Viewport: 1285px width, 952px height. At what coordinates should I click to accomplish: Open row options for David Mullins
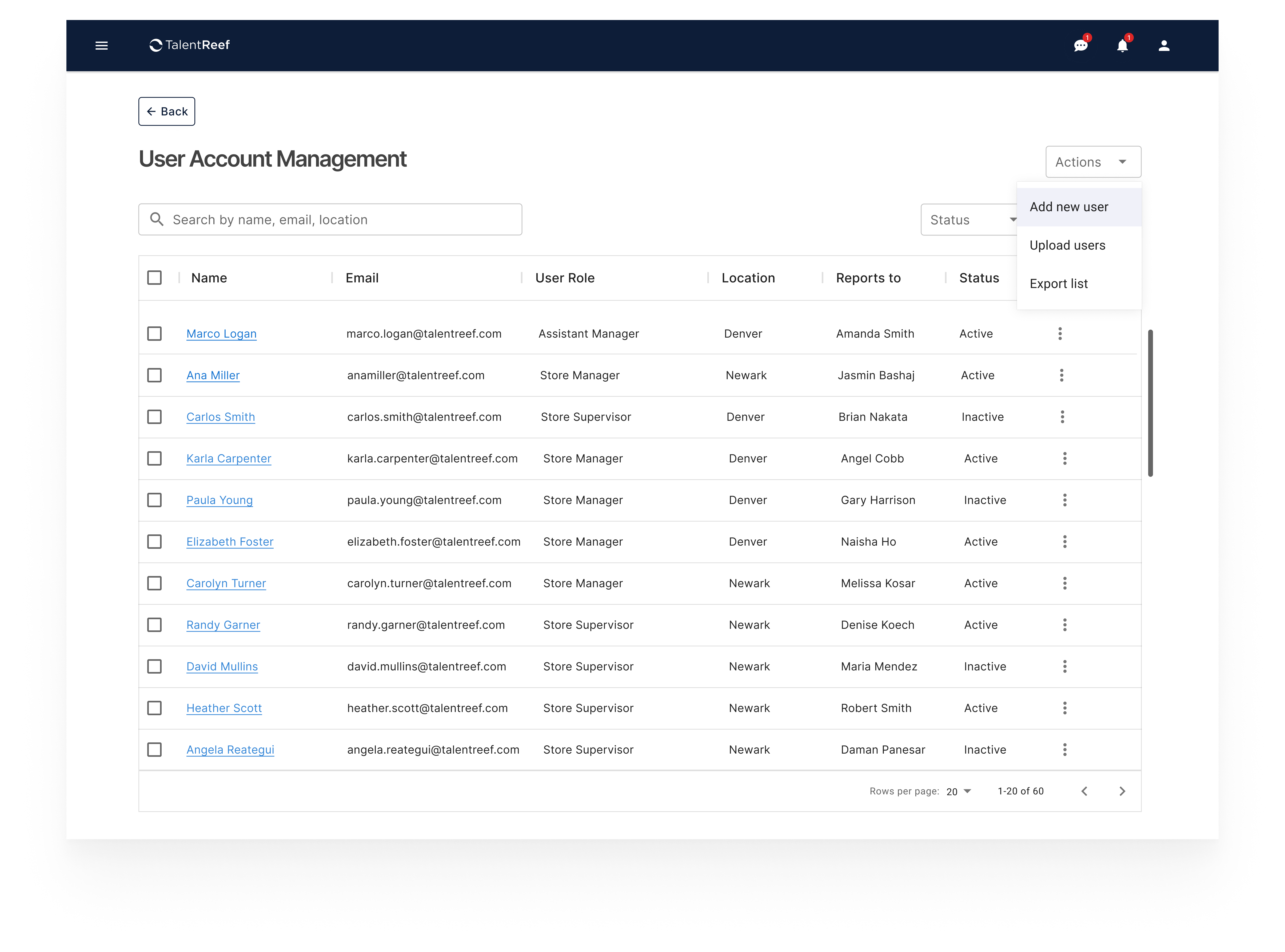tap(1065, 666)
